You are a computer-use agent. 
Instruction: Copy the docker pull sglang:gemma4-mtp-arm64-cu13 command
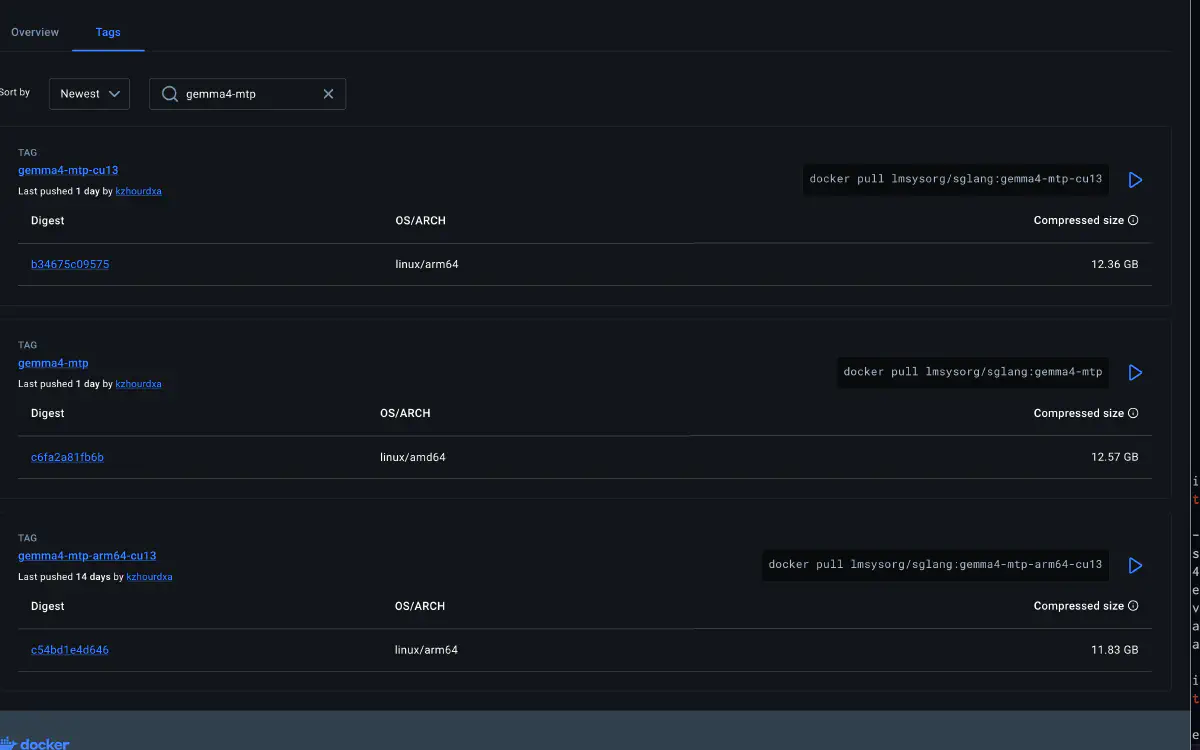click(x=935, y=565)
